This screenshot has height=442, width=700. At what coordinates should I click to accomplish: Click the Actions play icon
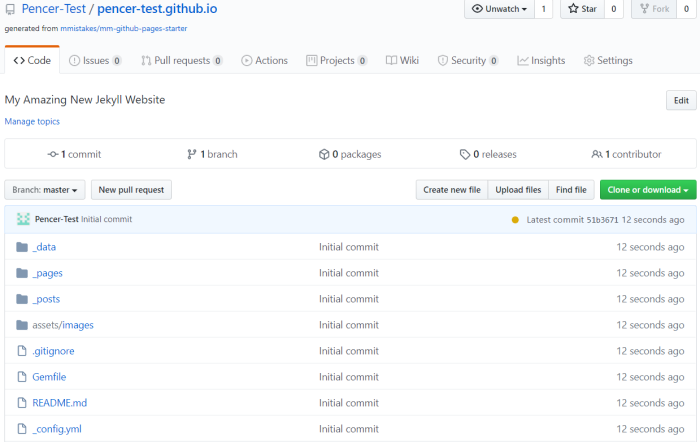[x=246, y=60]
